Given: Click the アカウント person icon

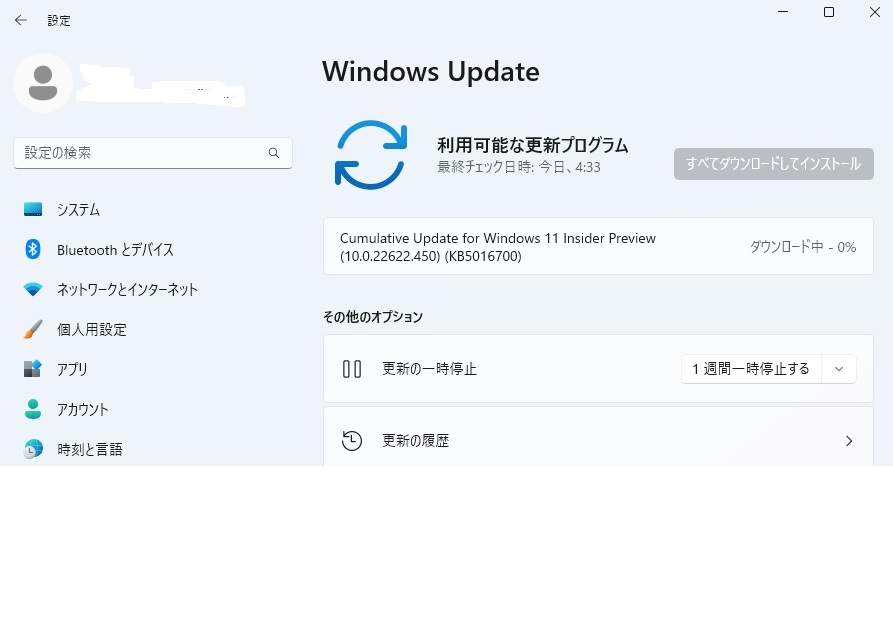Looking at the screenshot, I should click(x=33, y=409).
